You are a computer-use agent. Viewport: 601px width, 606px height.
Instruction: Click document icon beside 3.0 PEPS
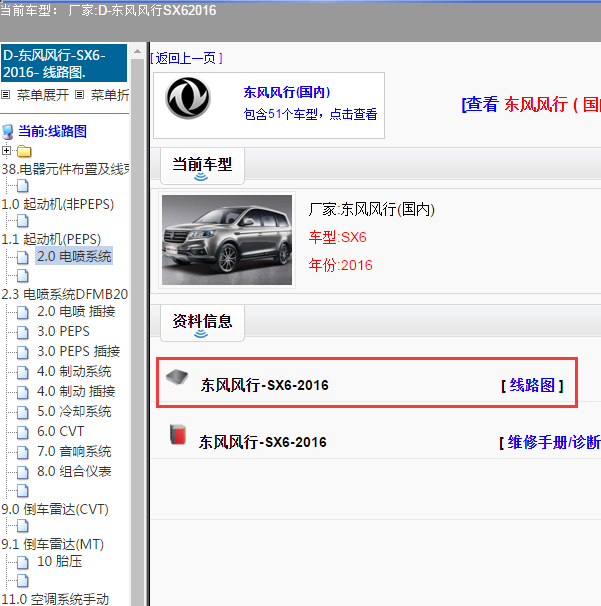(x=23, y=332)
